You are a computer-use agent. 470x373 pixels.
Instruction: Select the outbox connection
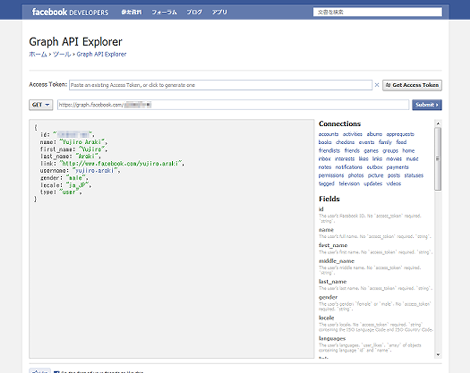pyautogui.click(x=375, y=167)
